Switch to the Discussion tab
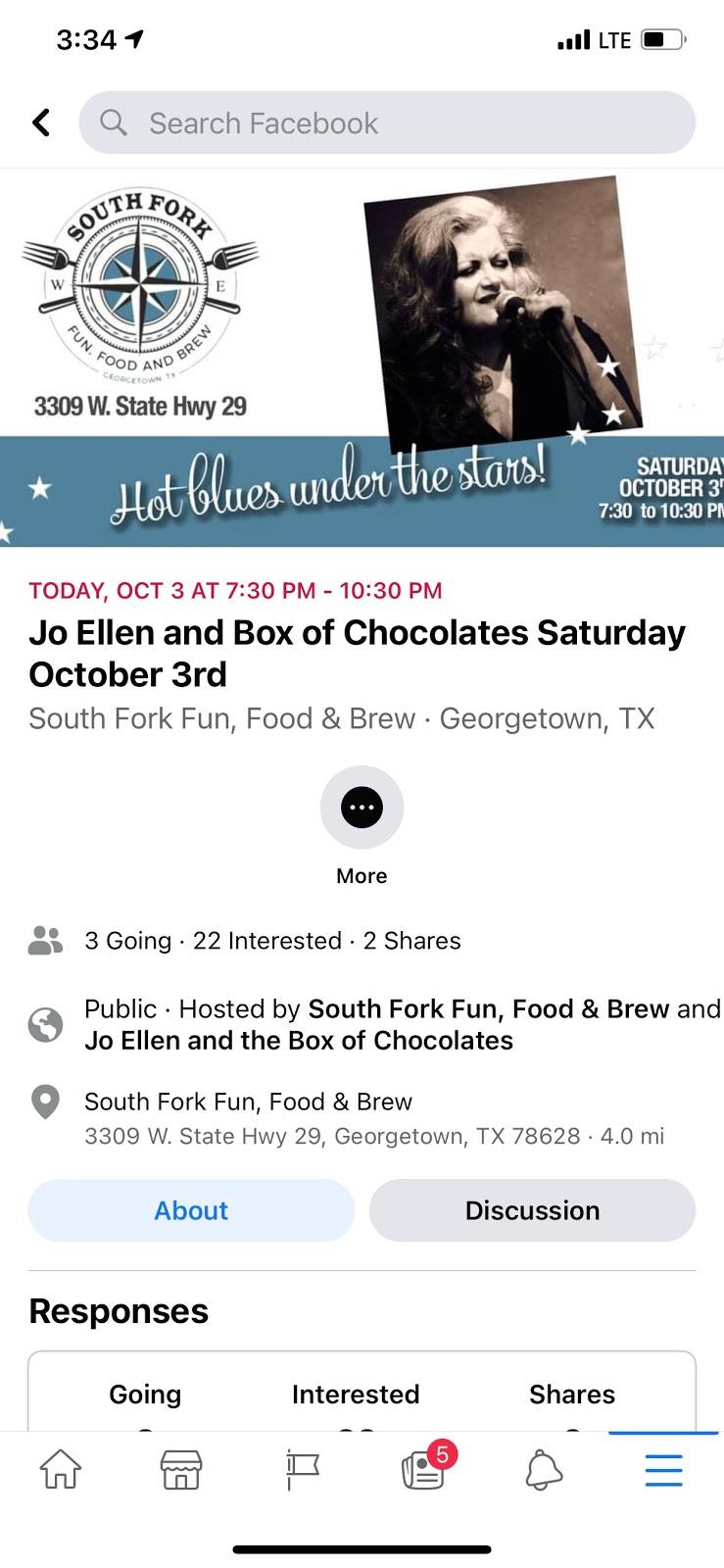The image size is (724, 1568). pos(532,1210)
